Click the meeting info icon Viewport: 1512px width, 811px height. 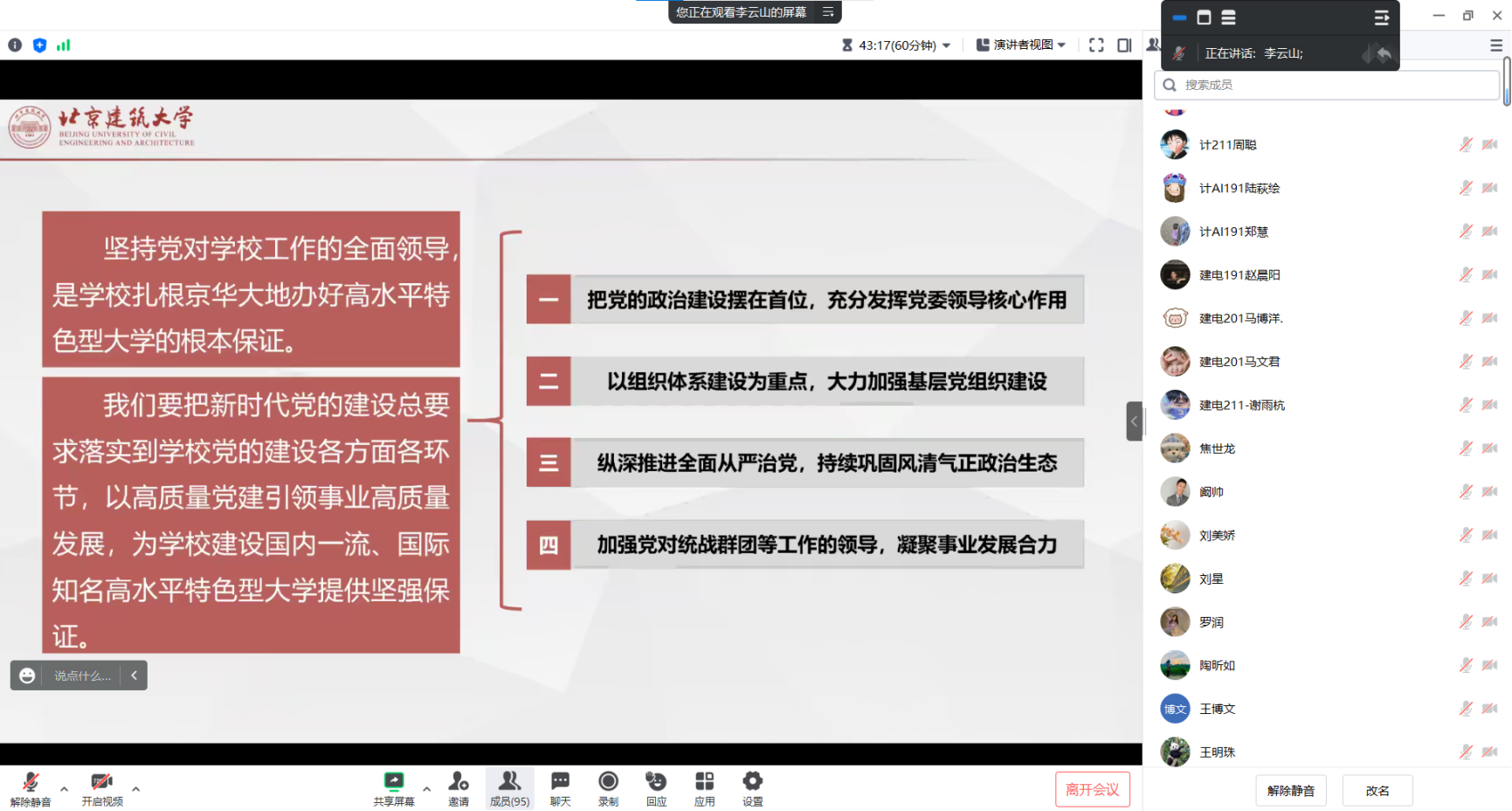[15, 45]
